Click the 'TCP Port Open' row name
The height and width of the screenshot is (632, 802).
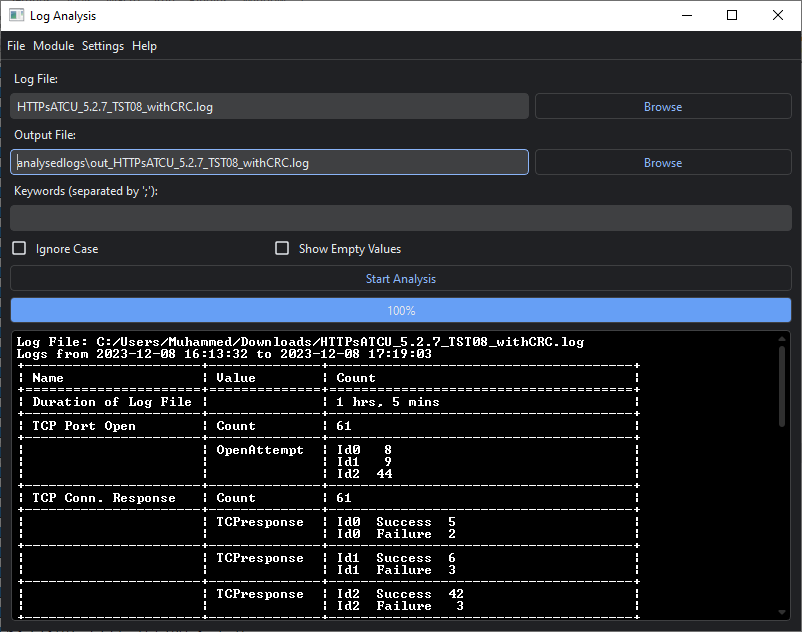tap(84, 426)
